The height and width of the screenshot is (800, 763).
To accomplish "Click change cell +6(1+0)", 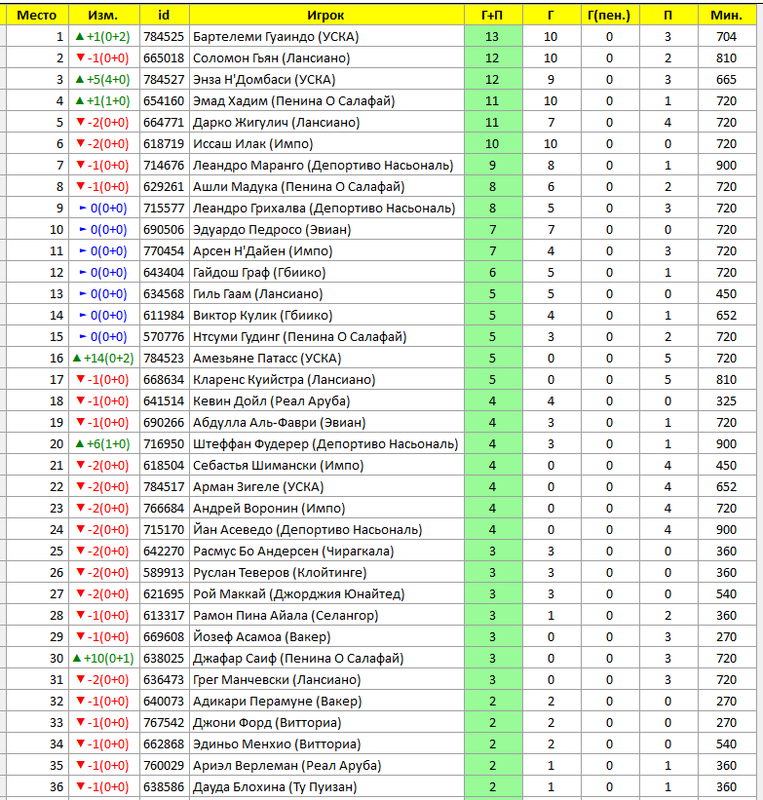I will point(103,444).
